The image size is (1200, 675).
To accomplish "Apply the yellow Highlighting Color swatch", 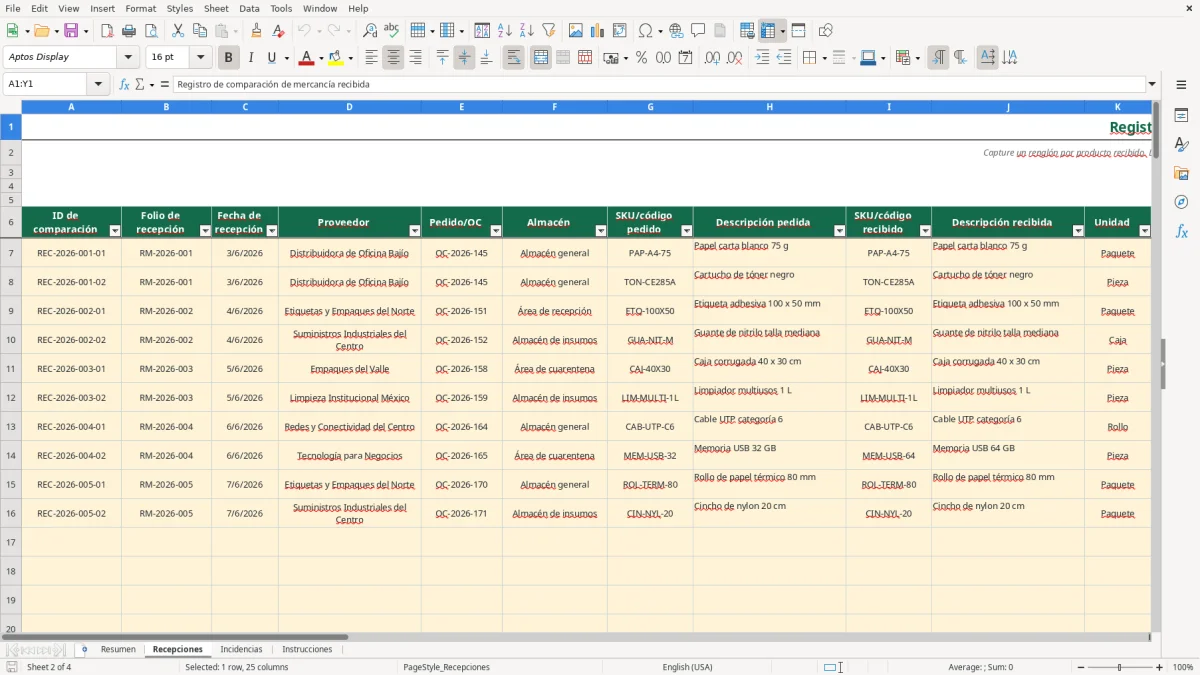I will (335, 58).
